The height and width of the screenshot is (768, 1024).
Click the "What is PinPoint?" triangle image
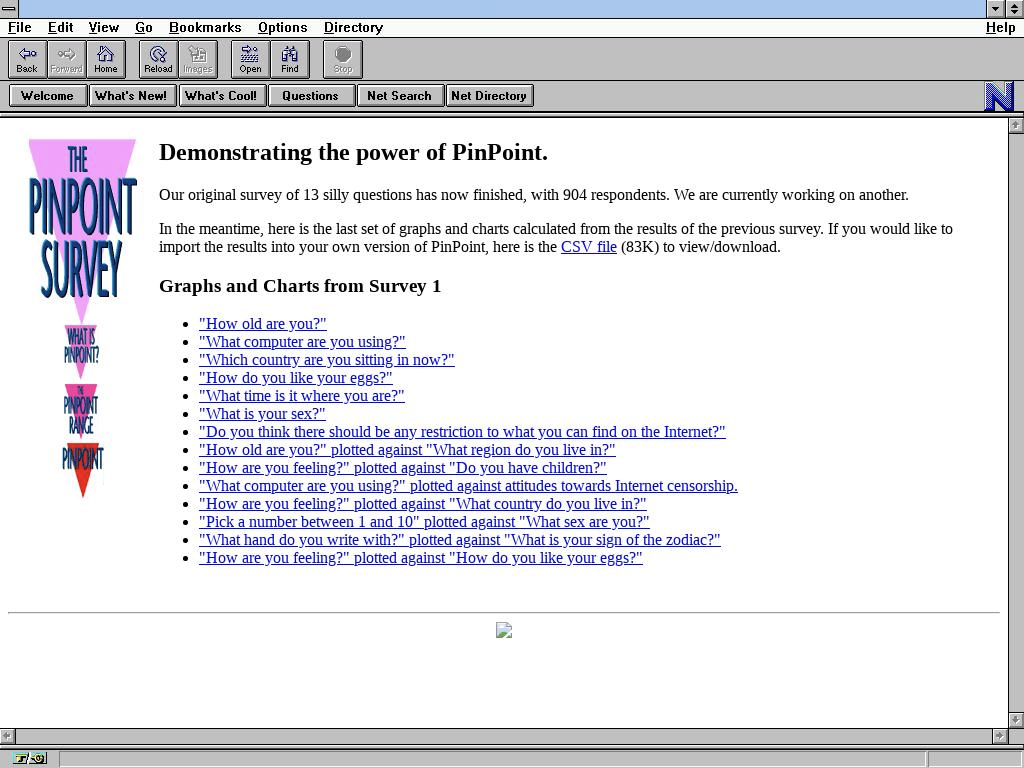click(x=81, y=348)
